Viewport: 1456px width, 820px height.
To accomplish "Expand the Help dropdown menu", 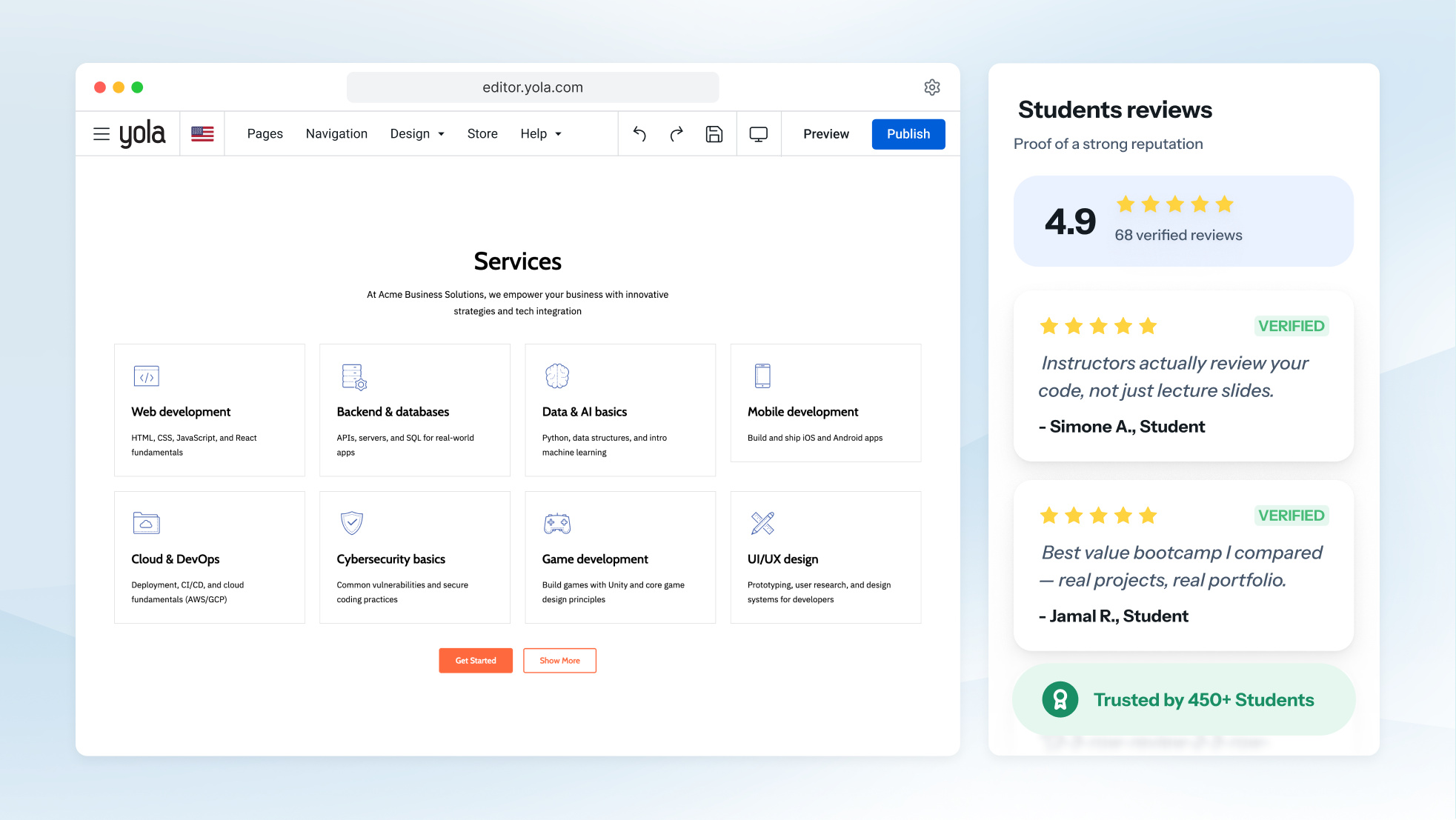I will click(541, 134).
